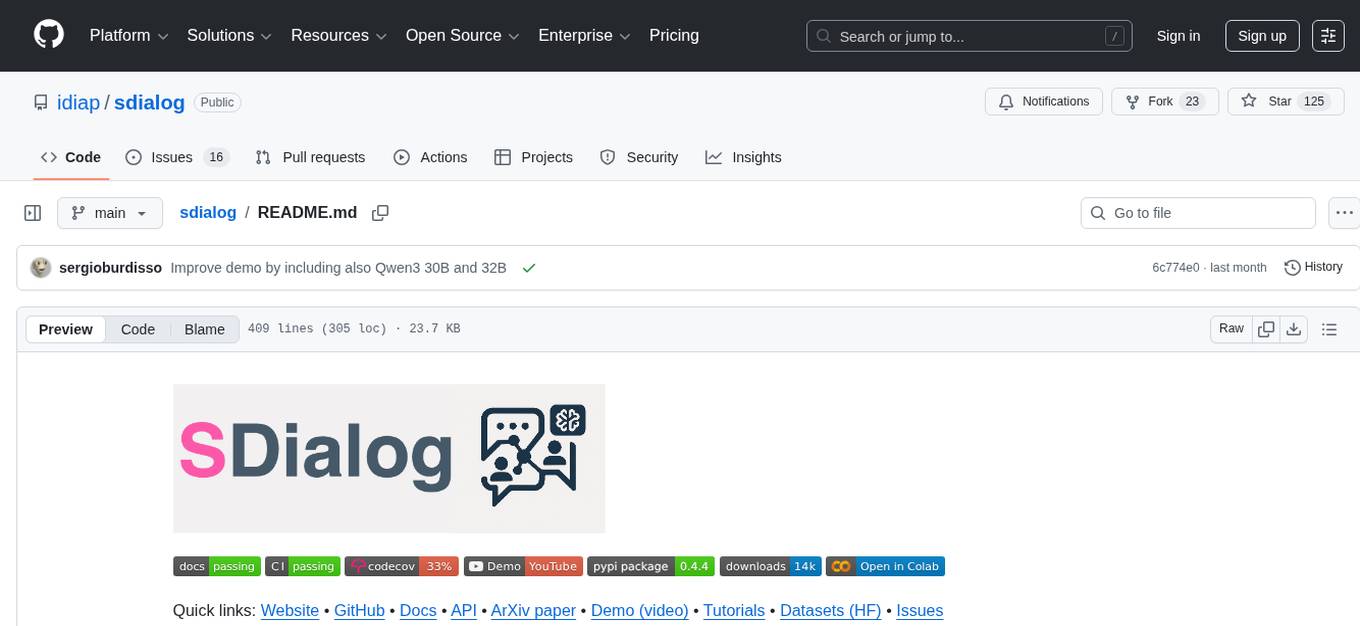Switch to Code view mode
Image resolution: width=1360 pixels, height=626 pixels.
click(138, 329)
